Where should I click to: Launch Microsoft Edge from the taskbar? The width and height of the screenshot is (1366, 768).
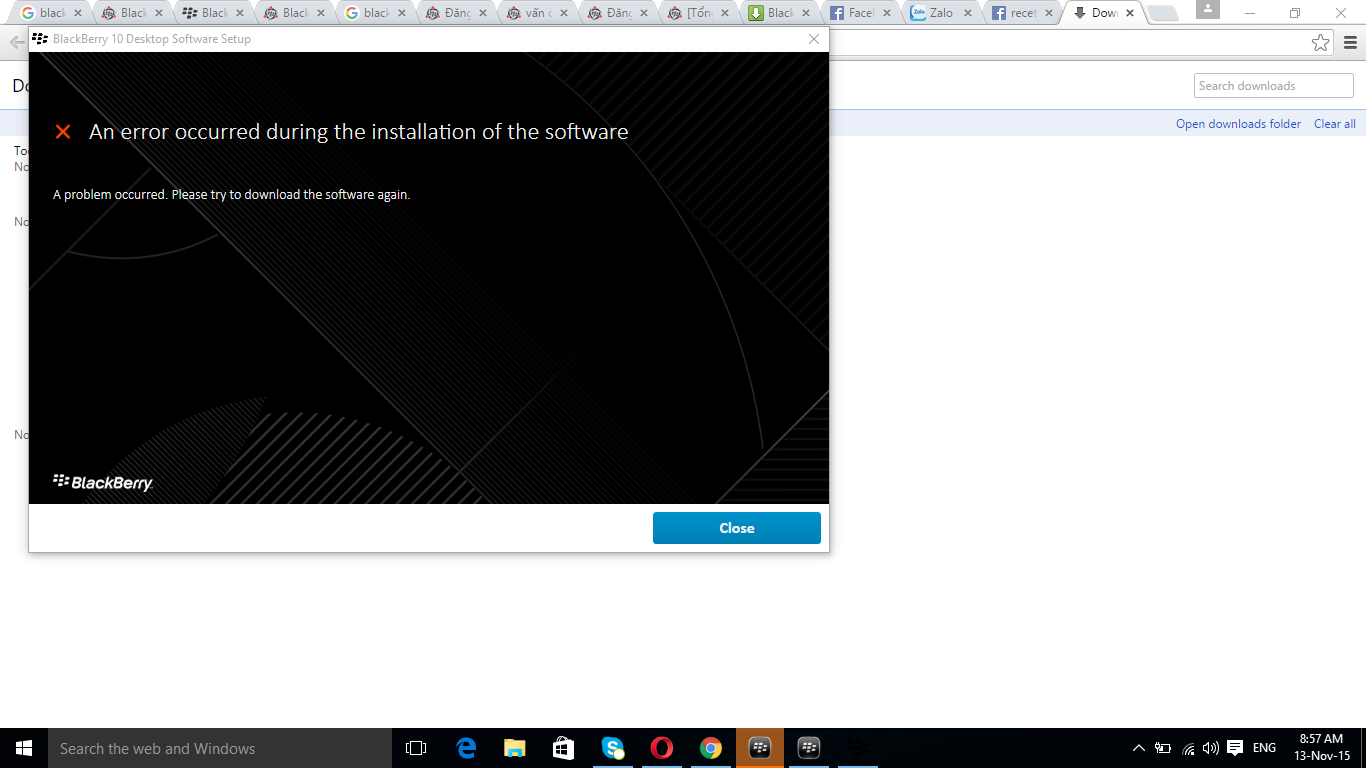(465, 748)
